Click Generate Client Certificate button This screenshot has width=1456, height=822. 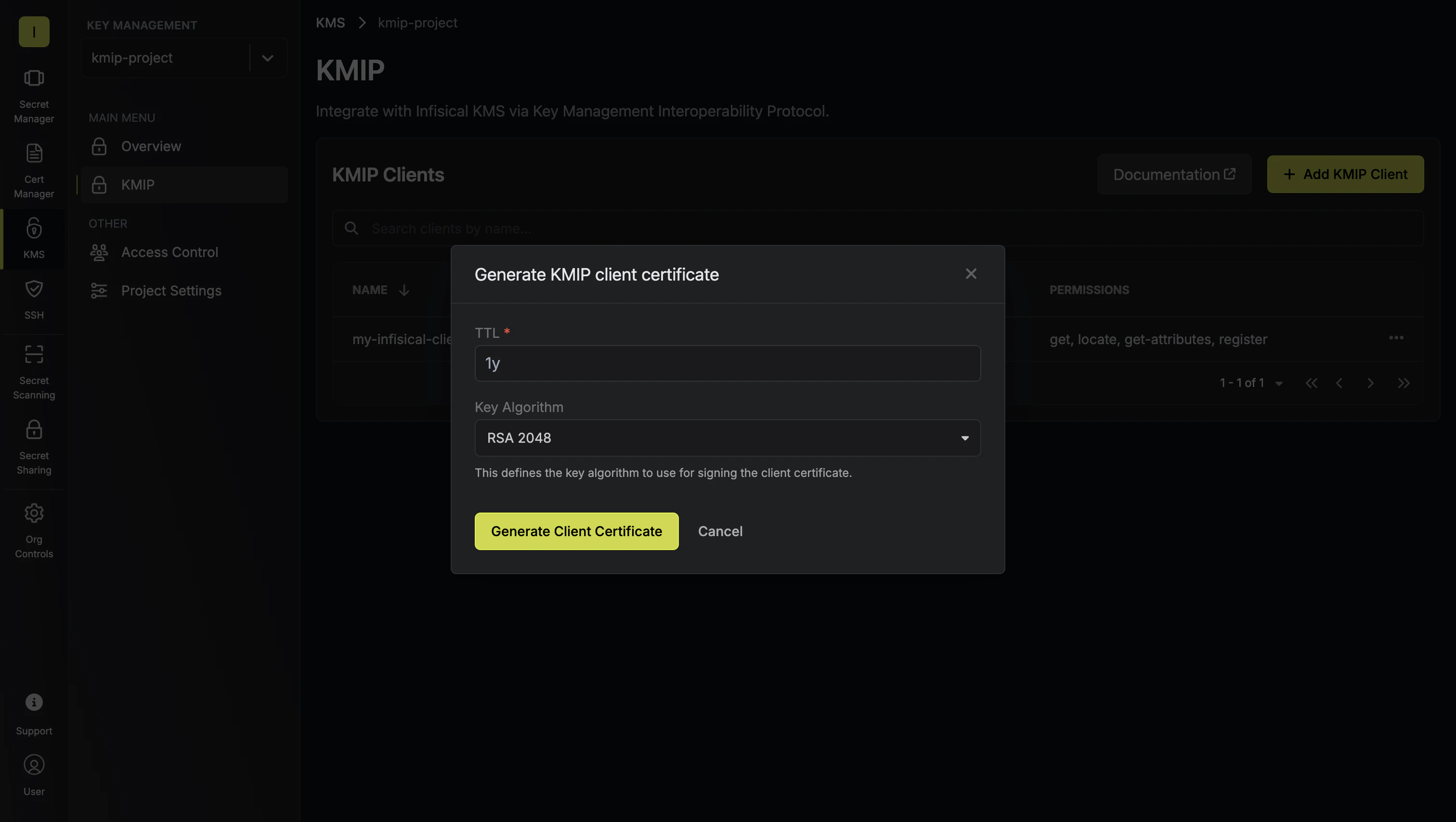tap(576, 531)
